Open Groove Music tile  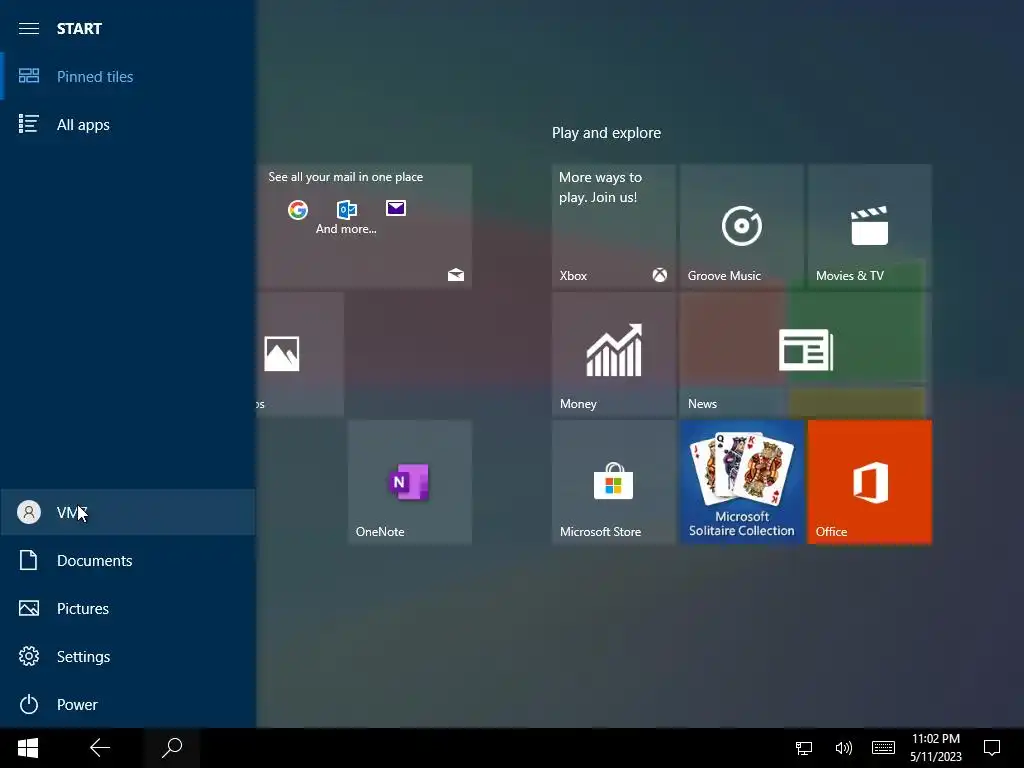pyautogui.click(x=741, y=226)
